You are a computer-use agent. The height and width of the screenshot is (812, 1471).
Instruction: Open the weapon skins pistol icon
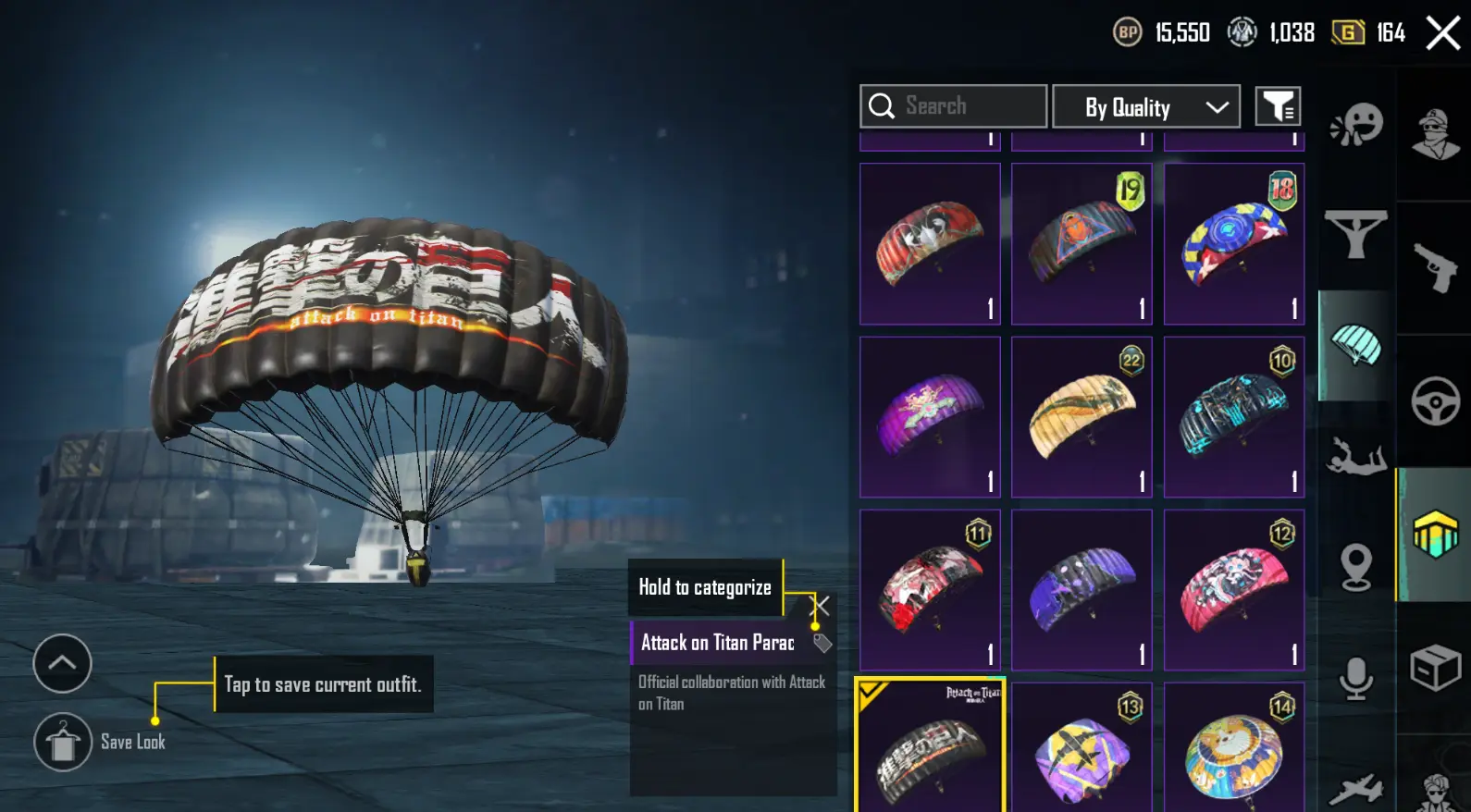1435,268
